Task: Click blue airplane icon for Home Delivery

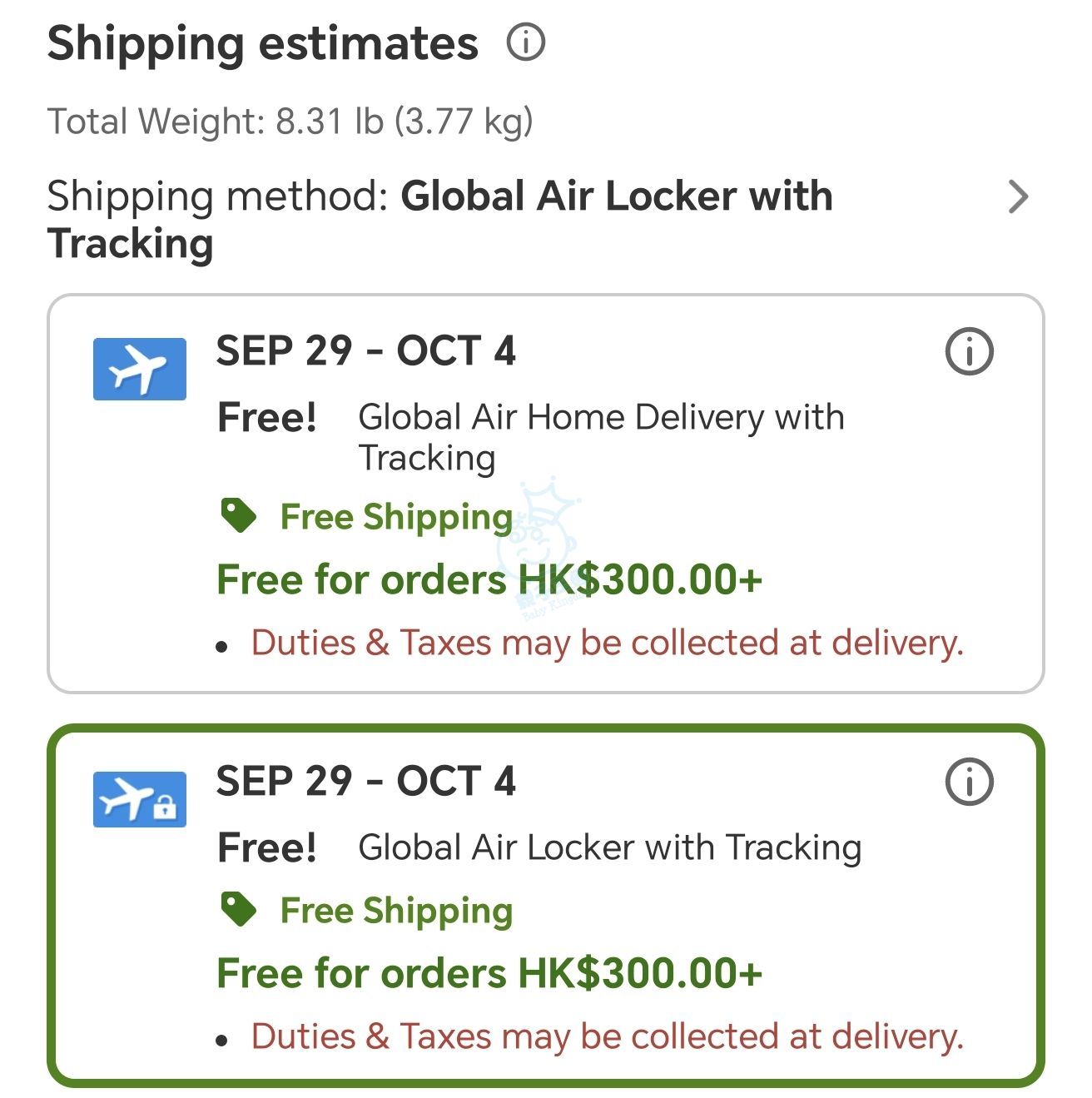Action: (140, 369)
